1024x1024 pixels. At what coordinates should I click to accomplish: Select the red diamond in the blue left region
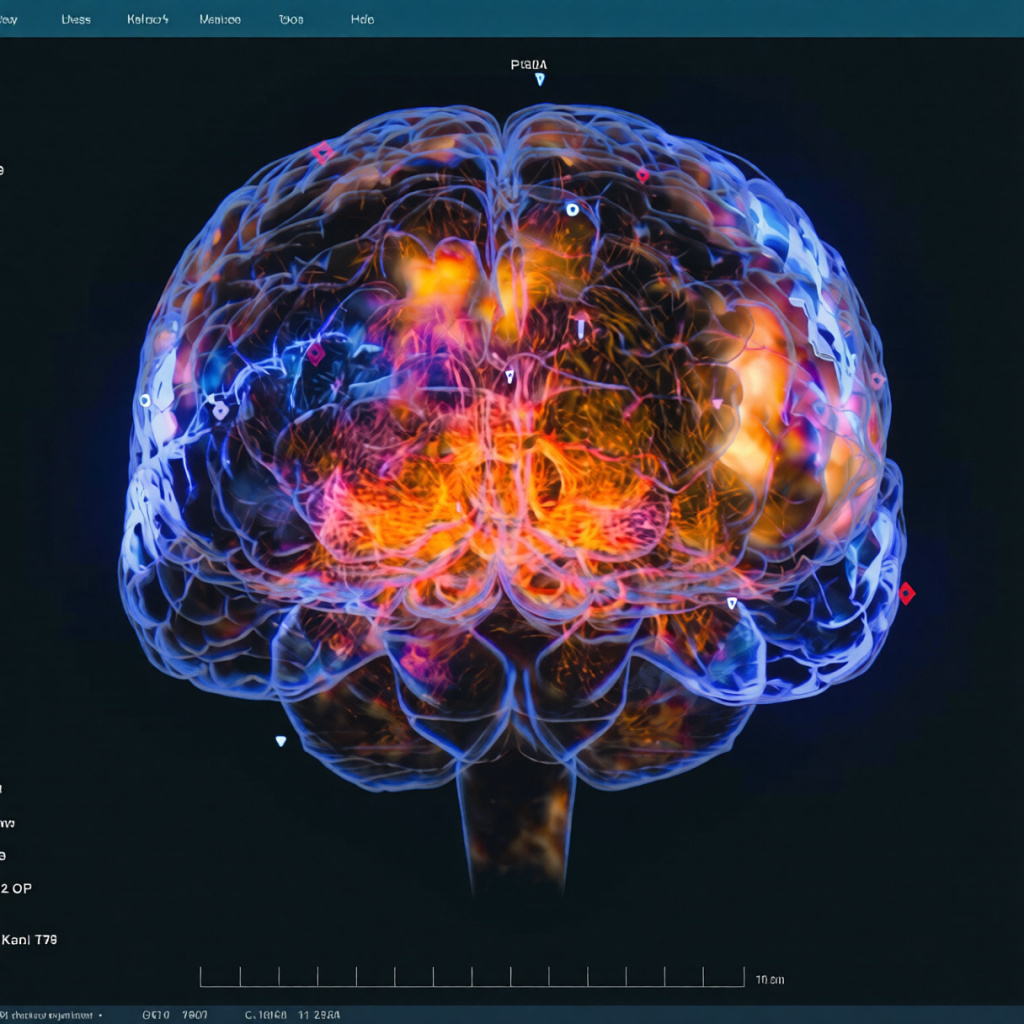pos(316,354)
